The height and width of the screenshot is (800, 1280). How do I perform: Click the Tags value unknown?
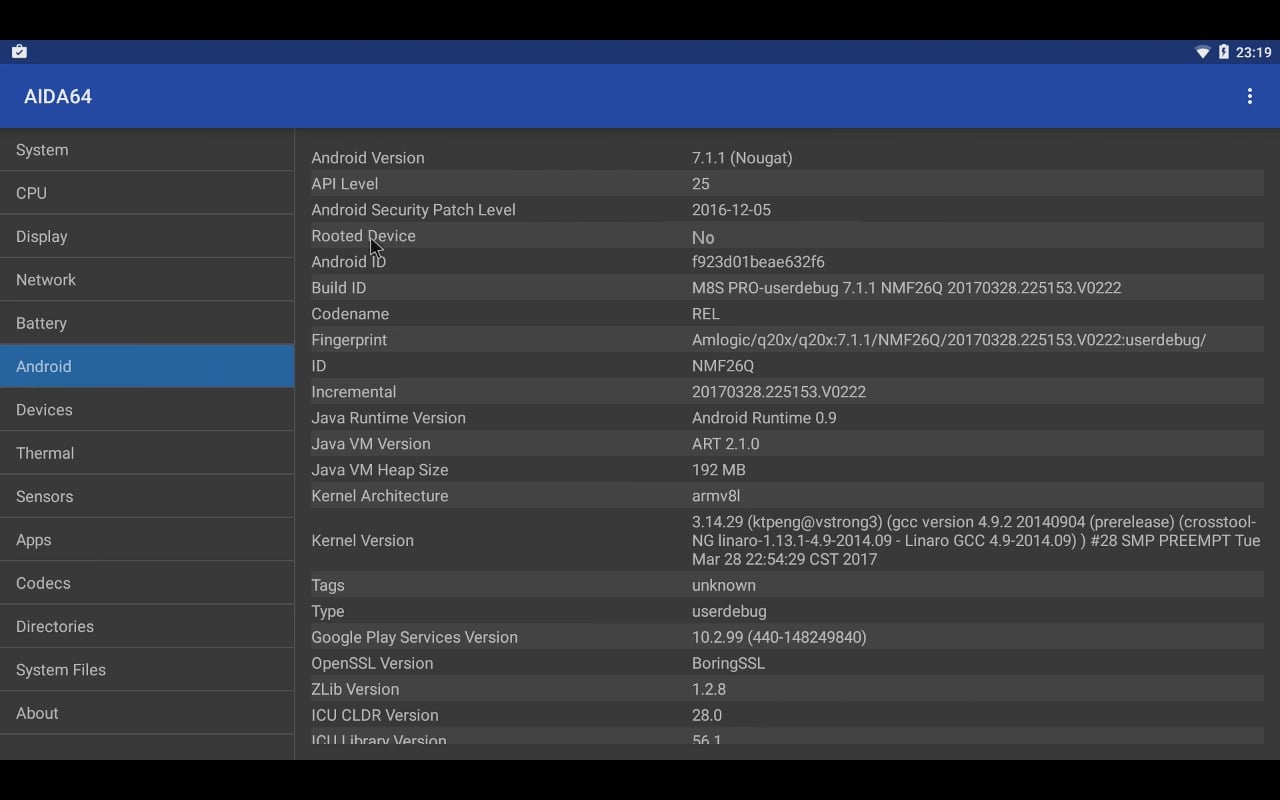[724, 586]
